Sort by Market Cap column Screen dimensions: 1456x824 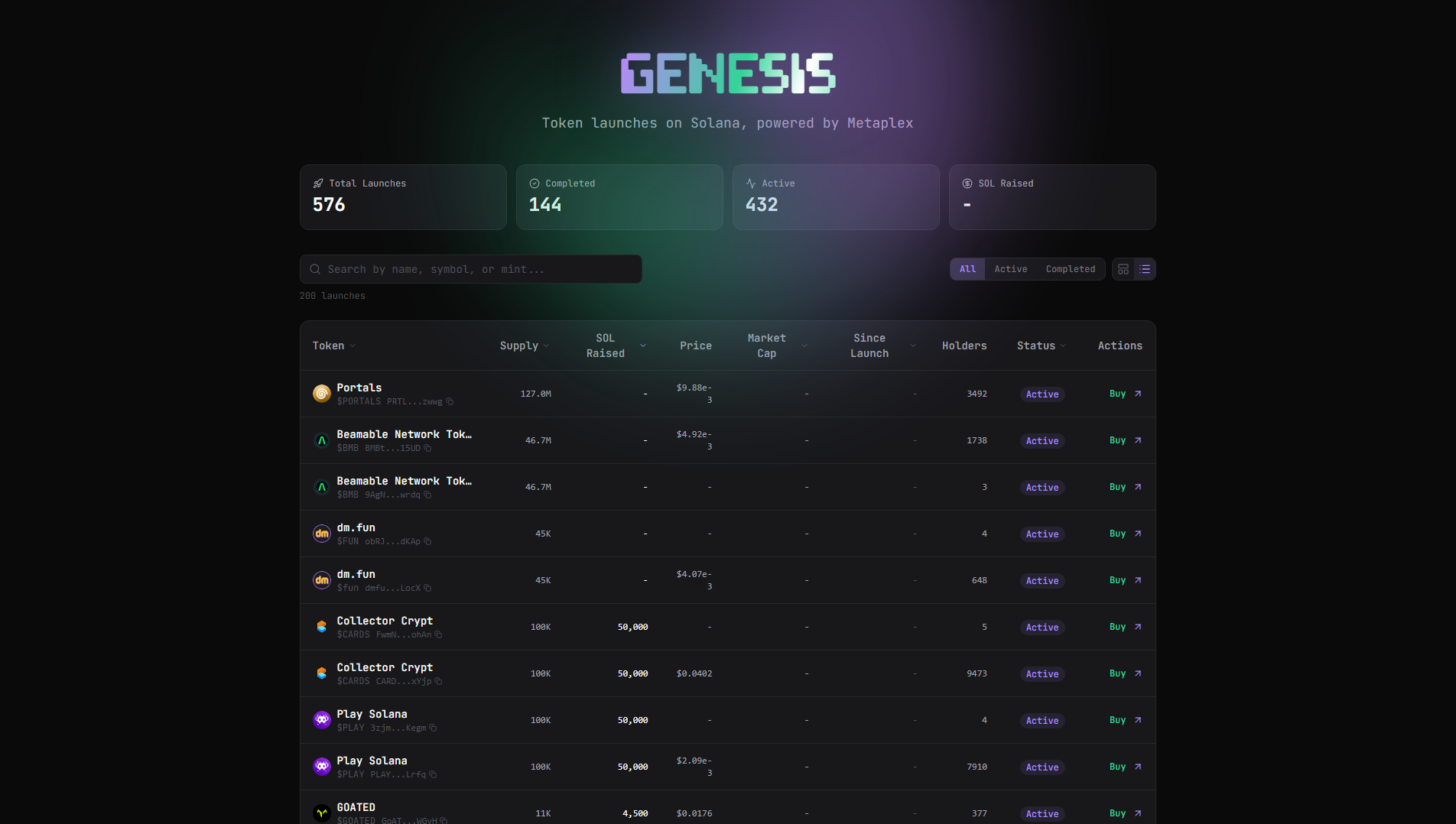(777, 345)
